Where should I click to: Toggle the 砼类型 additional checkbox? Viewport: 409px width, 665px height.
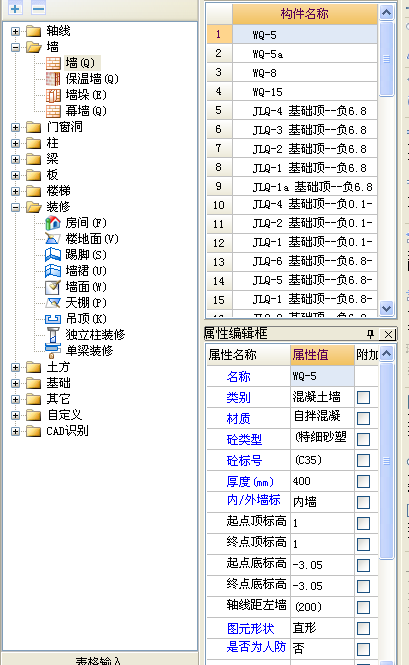tap(364, 439)
